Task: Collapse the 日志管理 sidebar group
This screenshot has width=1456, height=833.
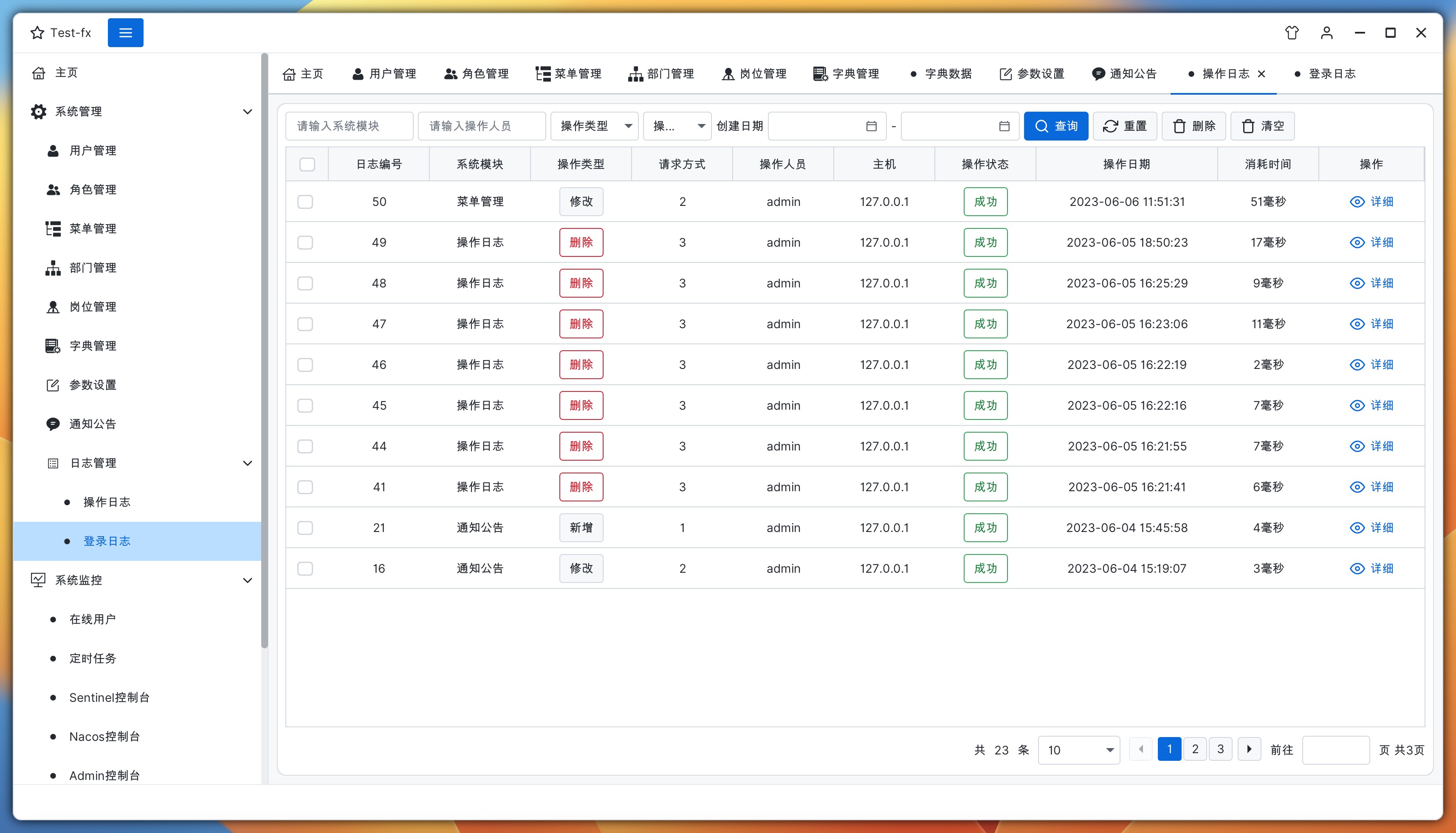Action: coord(247,463)
